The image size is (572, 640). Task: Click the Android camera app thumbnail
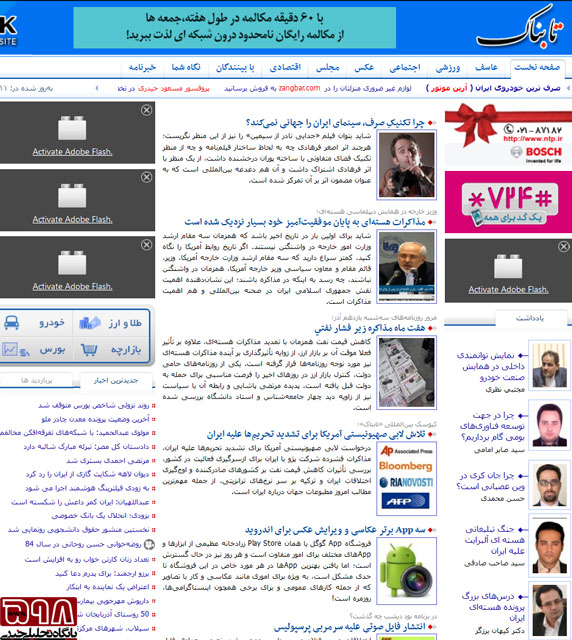click(x=406, y=571)
